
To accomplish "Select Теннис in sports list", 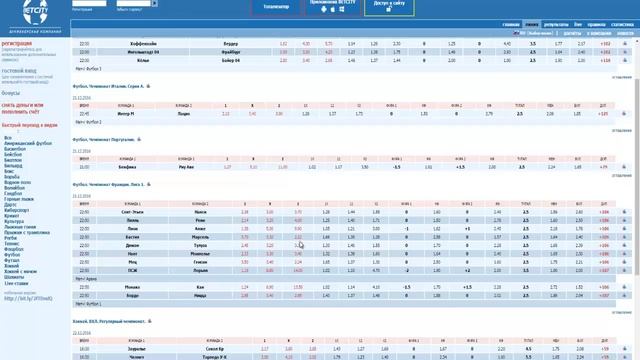I will coord(12,244).
